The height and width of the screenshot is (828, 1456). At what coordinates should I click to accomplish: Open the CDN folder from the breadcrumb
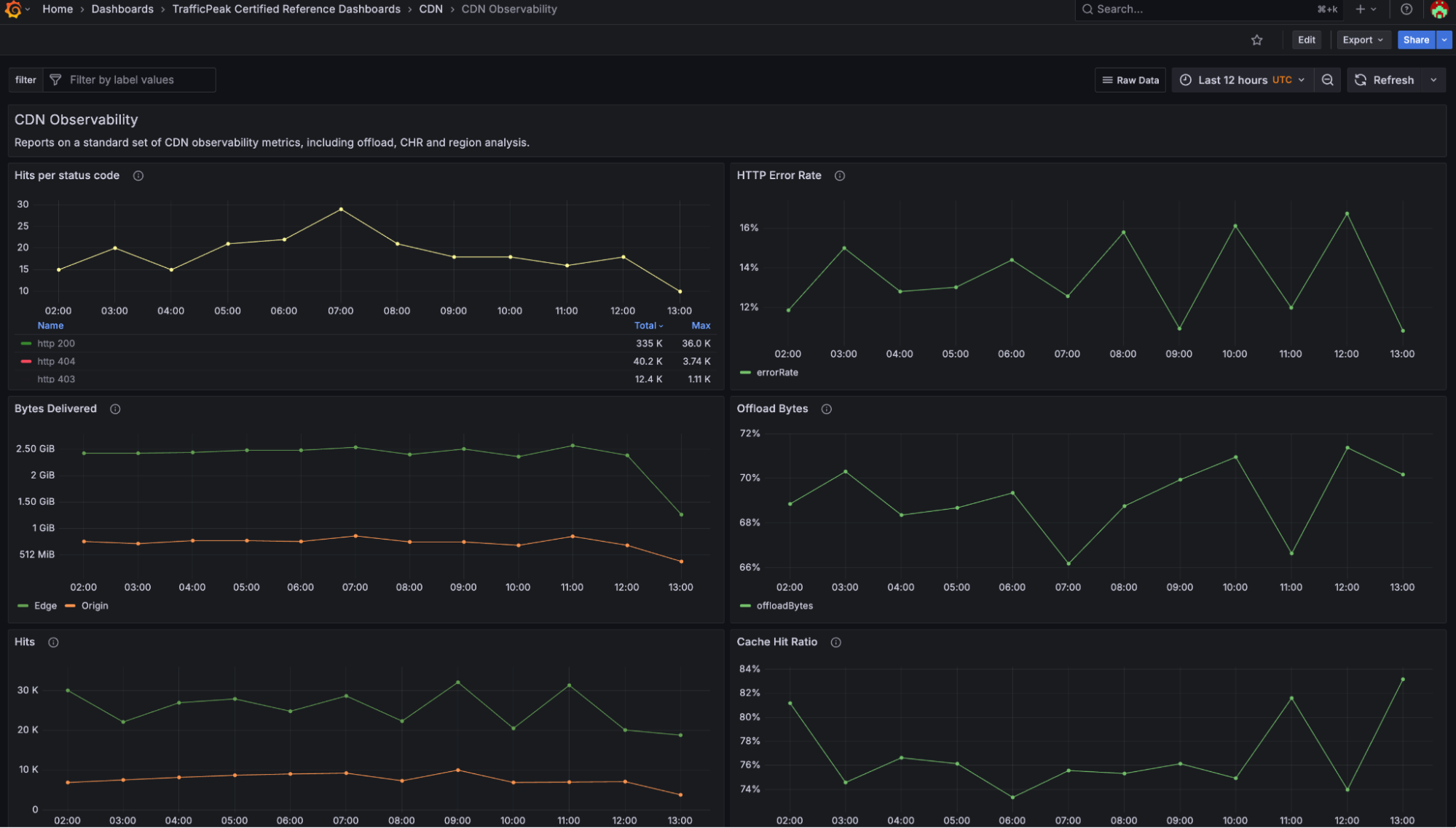point(430,9)
